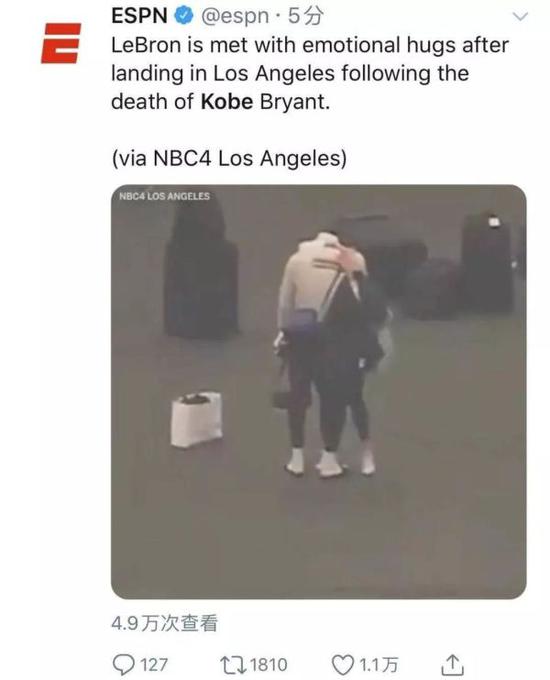Open the ESPN account name

[139, 16]
